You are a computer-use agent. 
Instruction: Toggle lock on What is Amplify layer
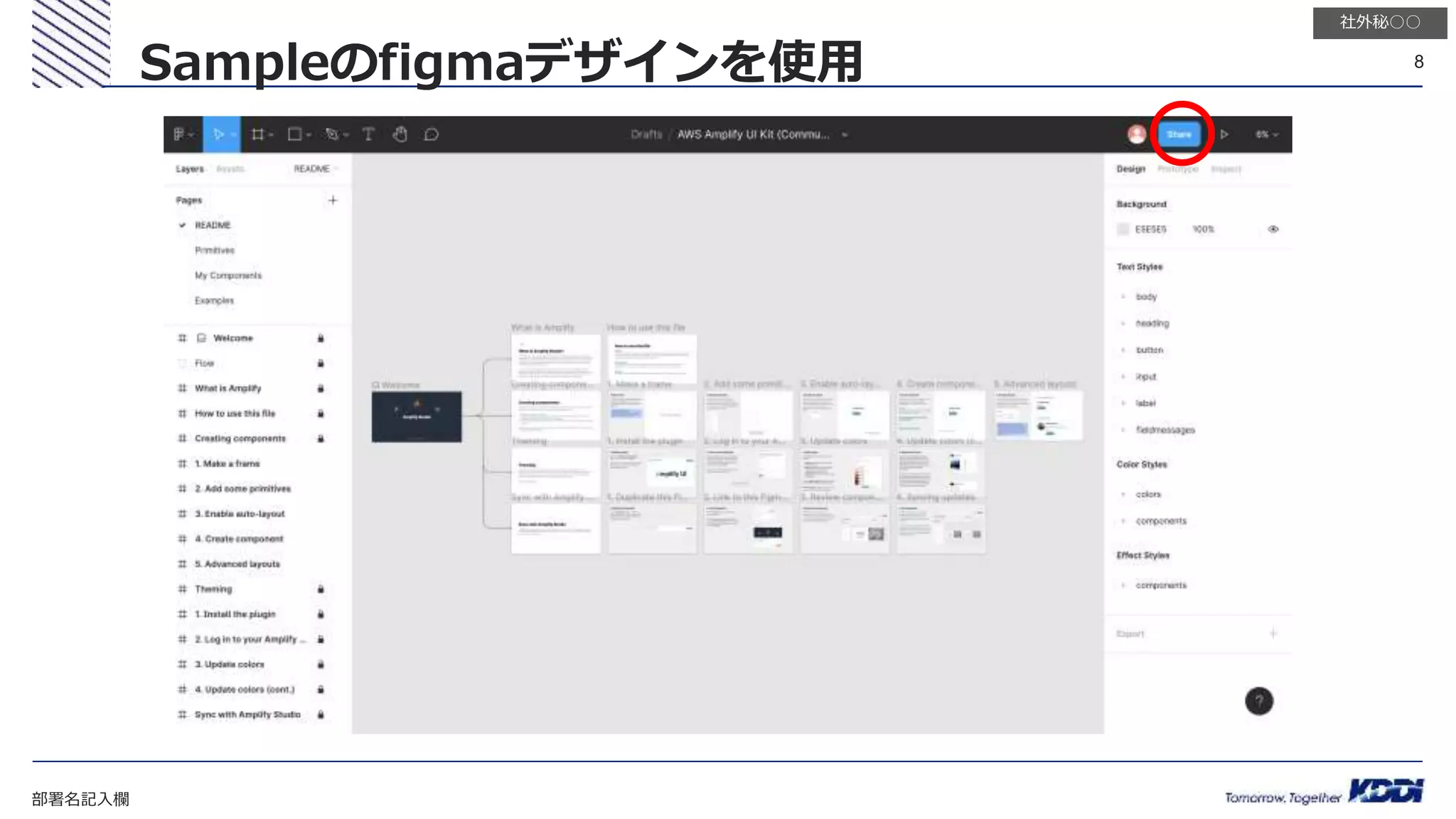tap(321, 388)
